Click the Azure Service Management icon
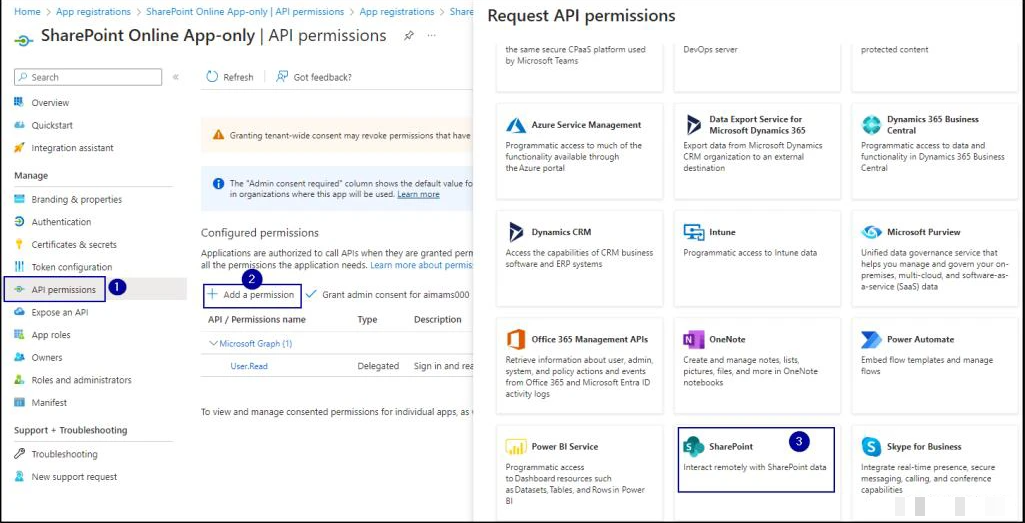The width and height of the screenshot is (1025, 523). [x=516, y=125]
